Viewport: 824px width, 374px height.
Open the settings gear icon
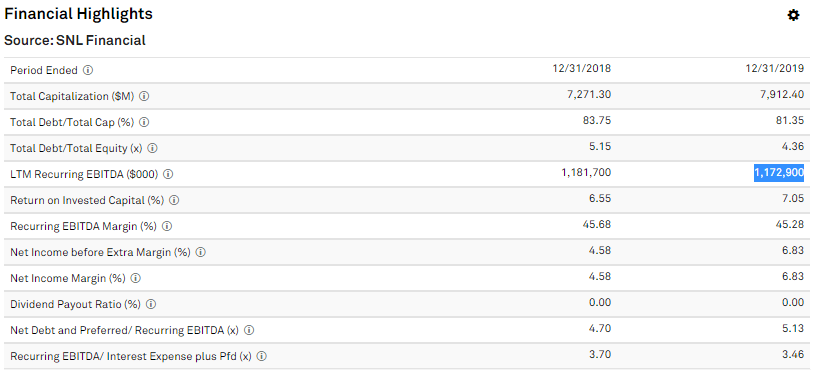[793, 16]
